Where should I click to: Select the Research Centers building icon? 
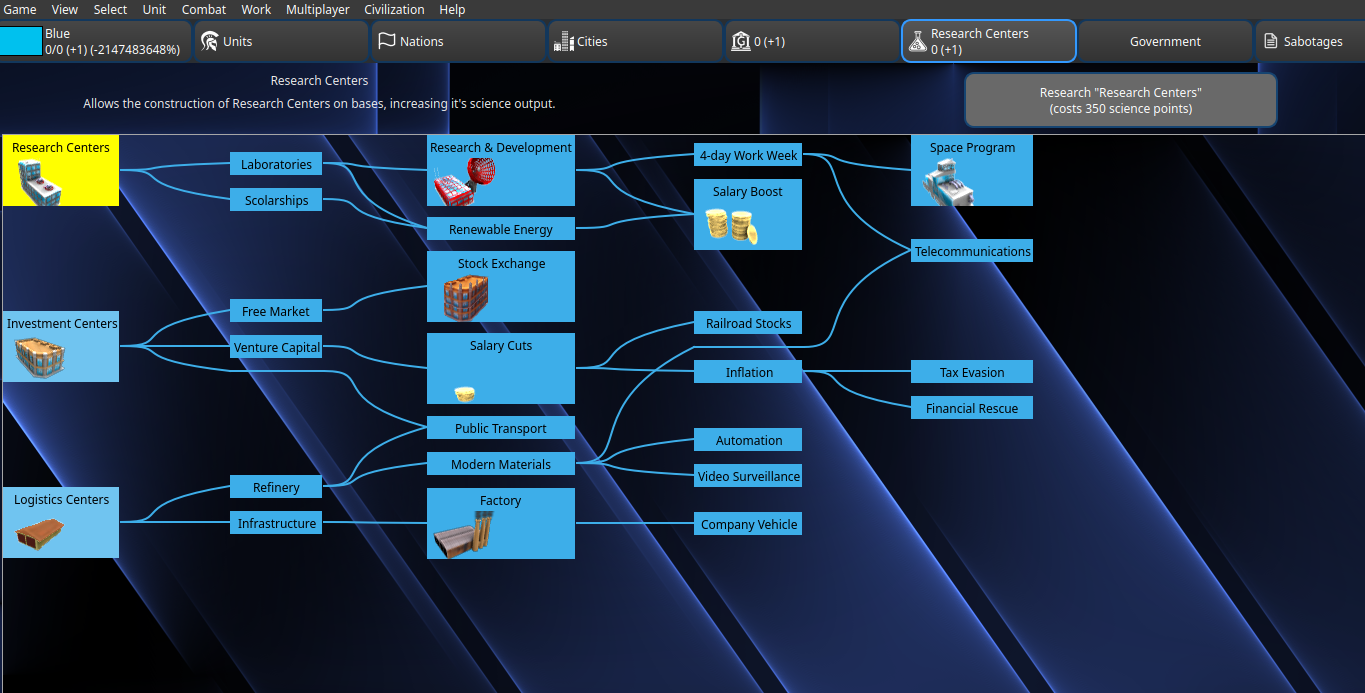tap(39, 181)
